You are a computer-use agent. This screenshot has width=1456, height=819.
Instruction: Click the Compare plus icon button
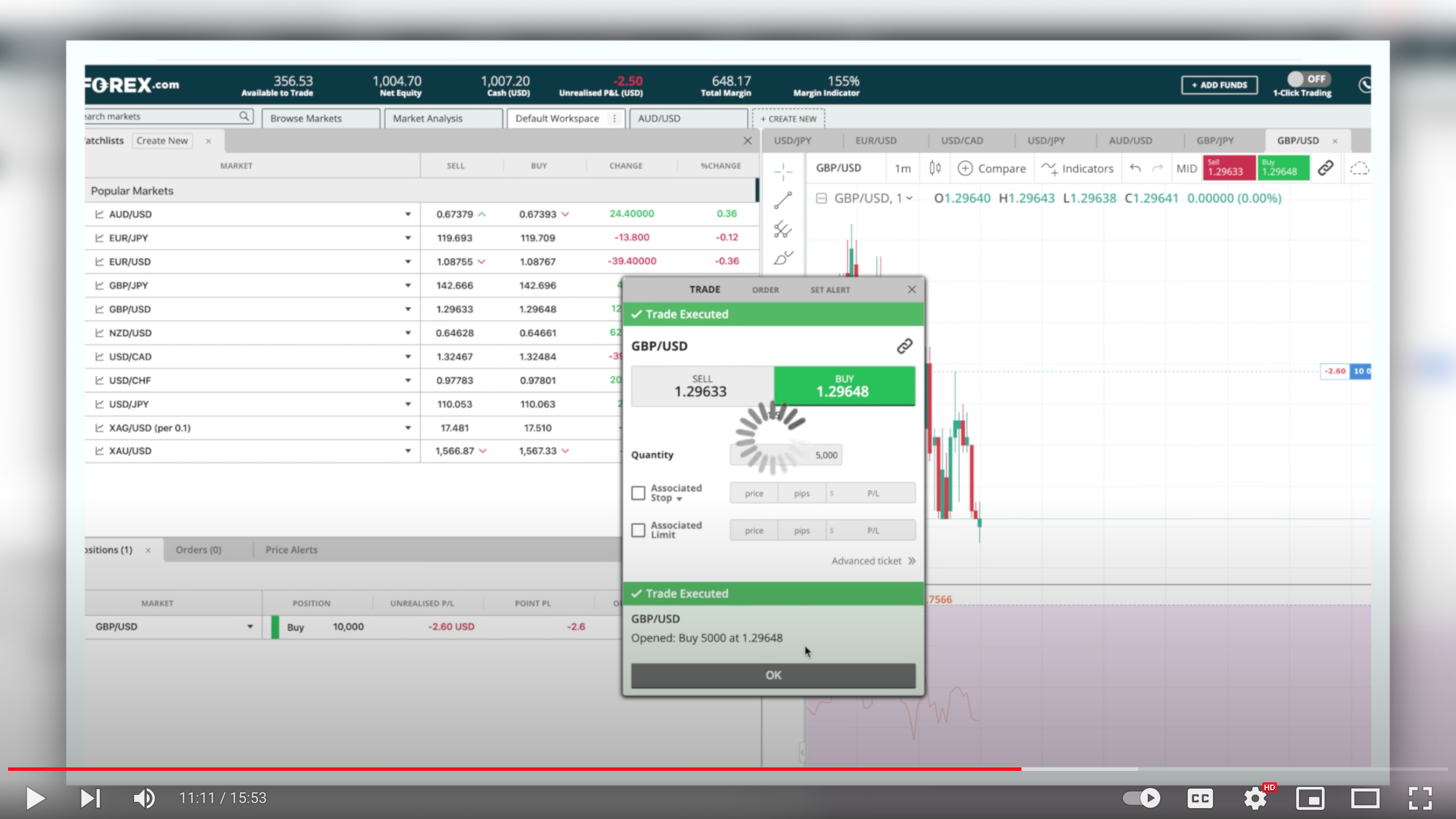click(x=965, y=168)
